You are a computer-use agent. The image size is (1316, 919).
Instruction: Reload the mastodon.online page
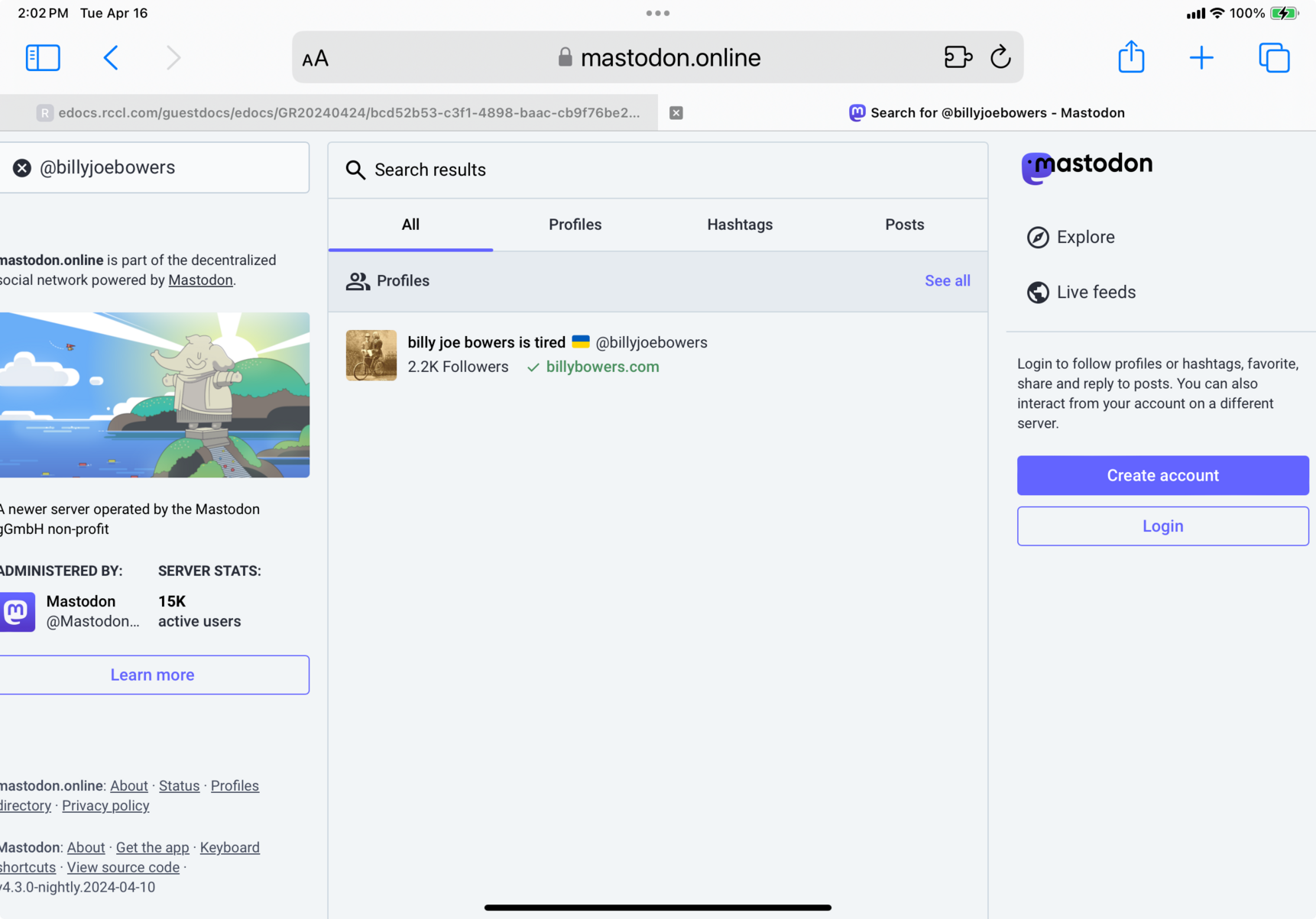pyautogui.click(x=1000, y=58)
